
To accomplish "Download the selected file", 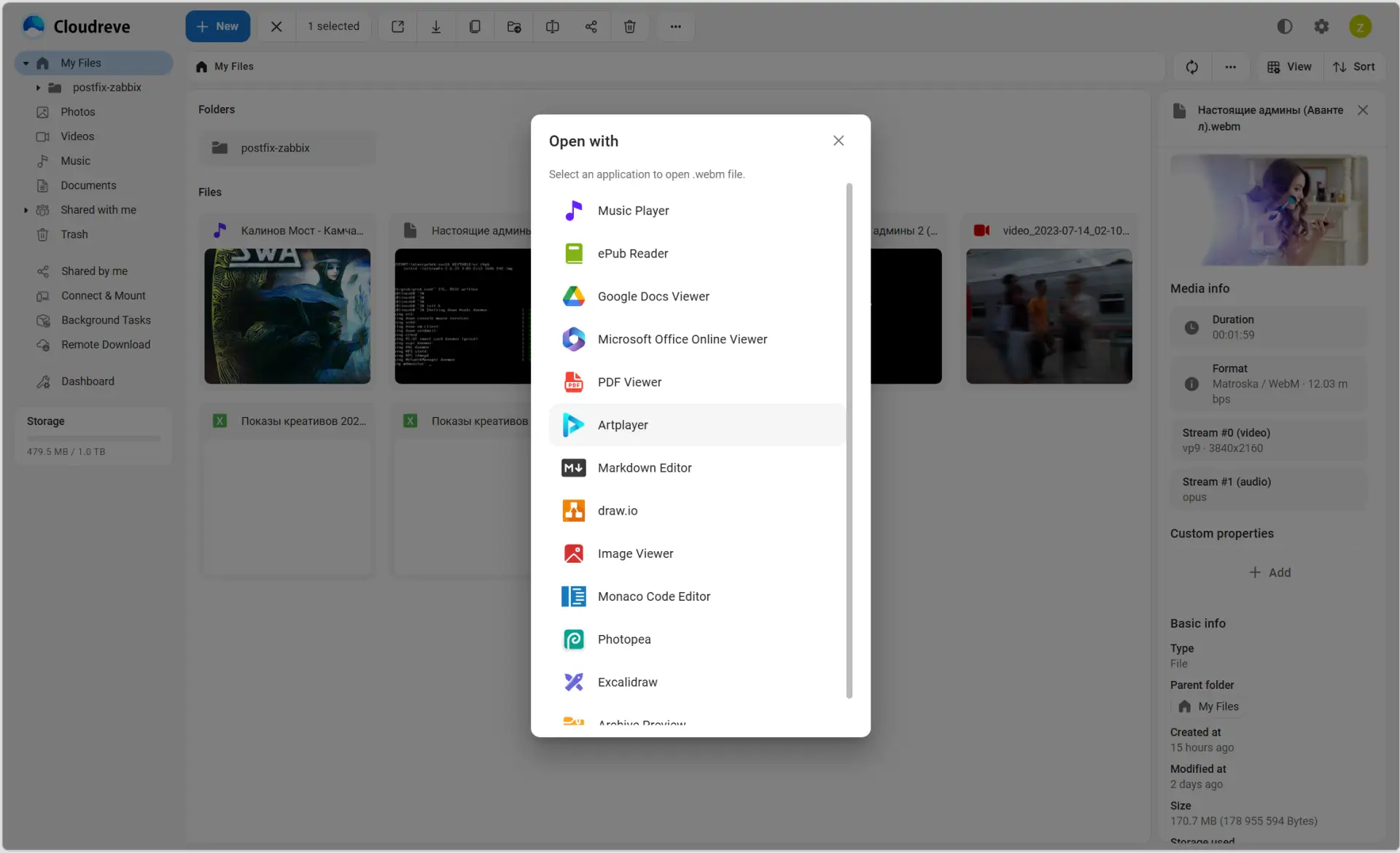I will click(436, 26).
